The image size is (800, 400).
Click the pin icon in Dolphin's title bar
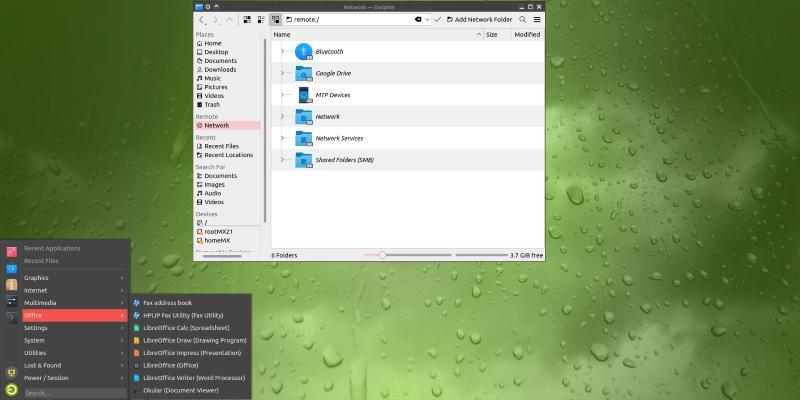pyautogui.click(x=208, y=7)
